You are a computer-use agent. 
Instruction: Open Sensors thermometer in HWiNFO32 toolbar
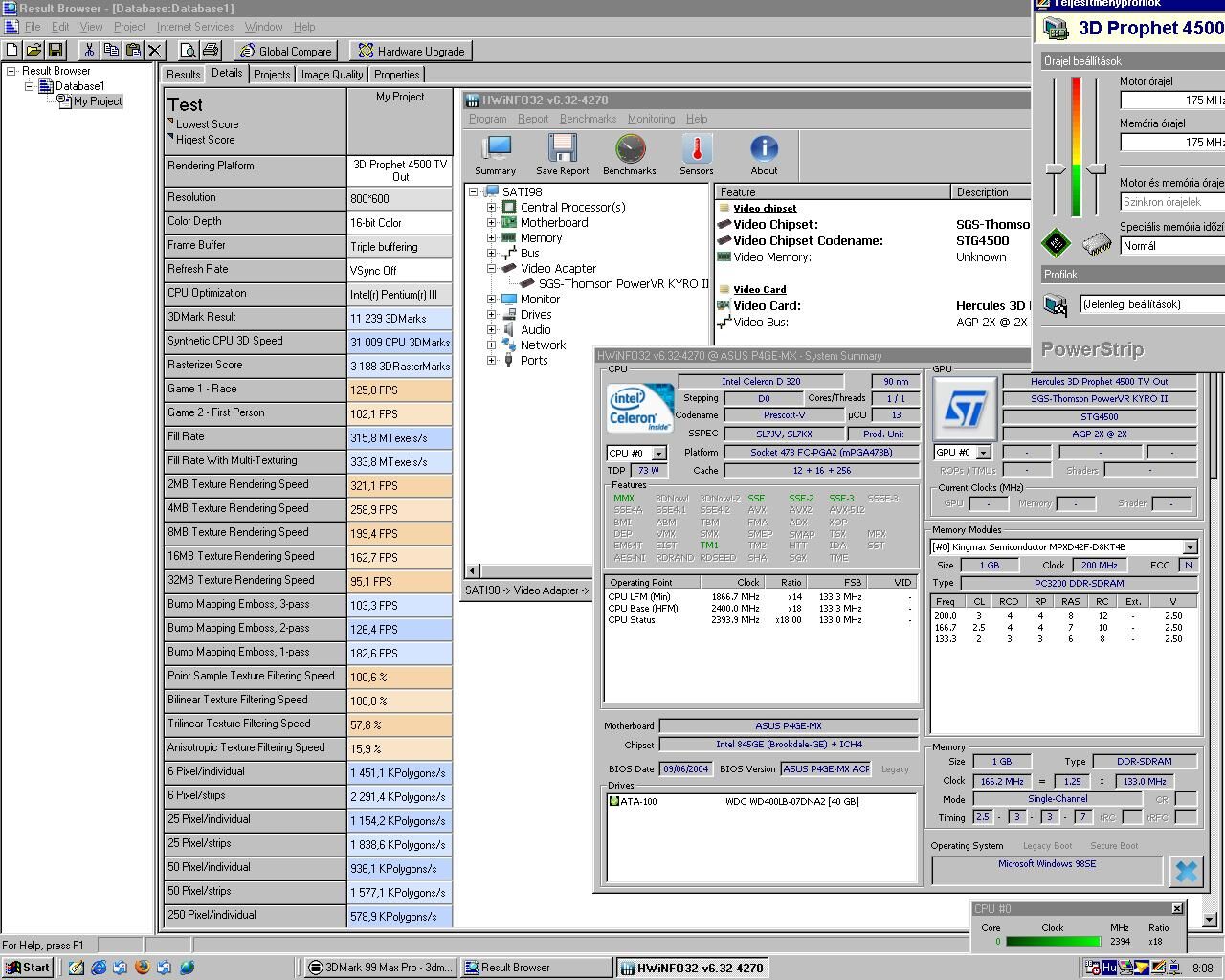(697, 155)
